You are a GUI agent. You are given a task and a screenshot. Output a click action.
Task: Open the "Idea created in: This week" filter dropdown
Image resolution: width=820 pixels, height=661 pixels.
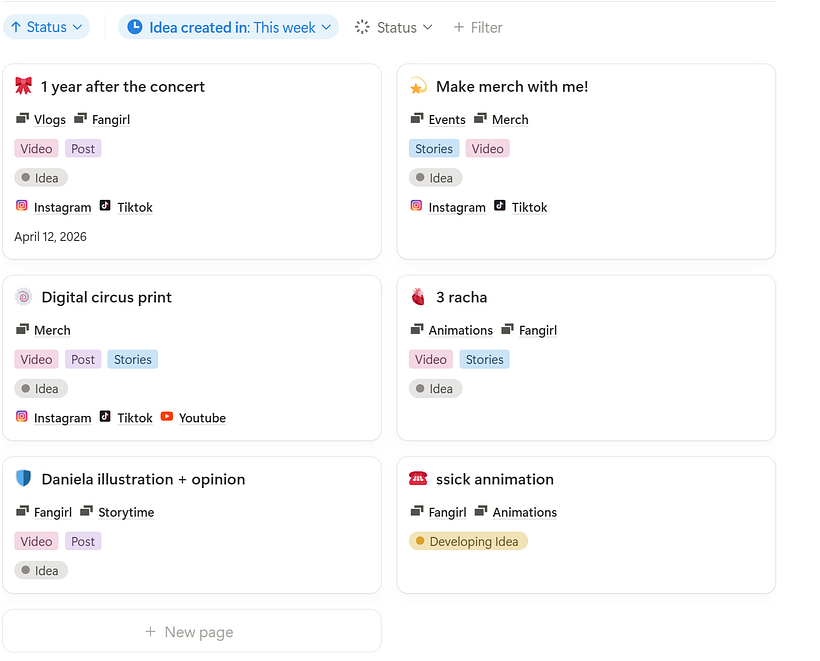pos(227,27)
